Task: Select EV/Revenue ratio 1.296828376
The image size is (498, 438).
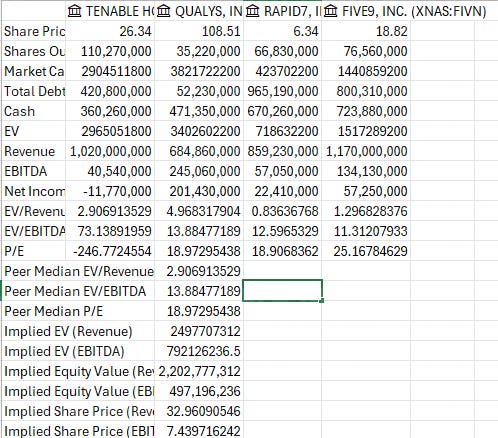Action: [x=371, y=211]
